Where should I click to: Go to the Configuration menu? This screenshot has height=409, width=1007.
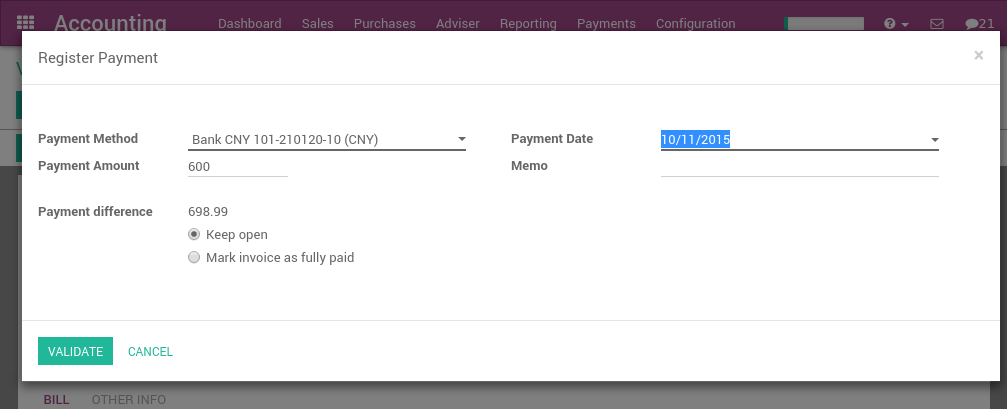[695, 23]
